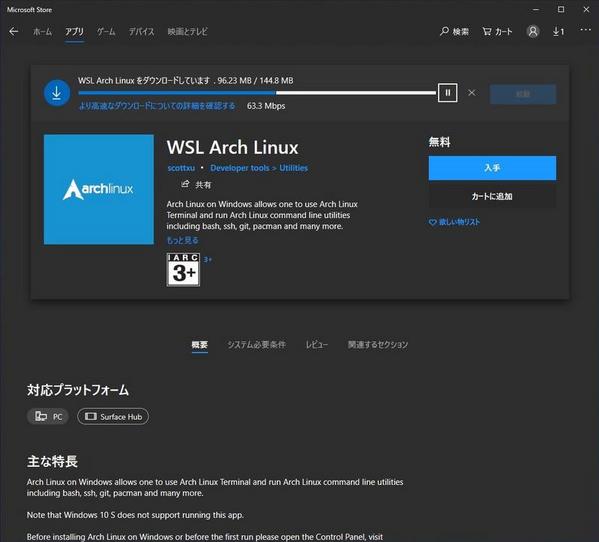
Task: Go back with the arrow icon
Action: (13, 31)
